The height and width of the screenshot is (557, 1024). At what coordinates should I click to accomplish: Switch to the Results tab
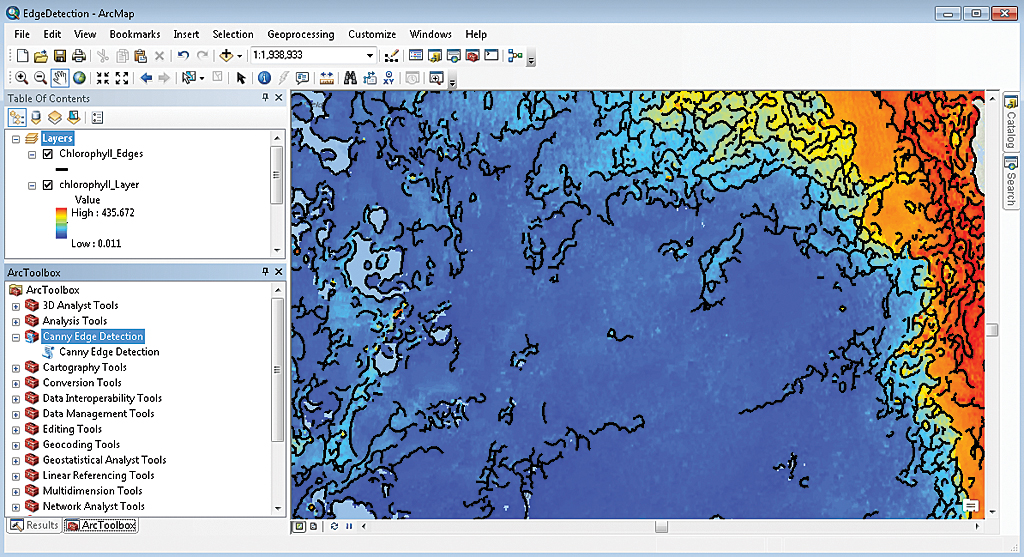point(34,525)
